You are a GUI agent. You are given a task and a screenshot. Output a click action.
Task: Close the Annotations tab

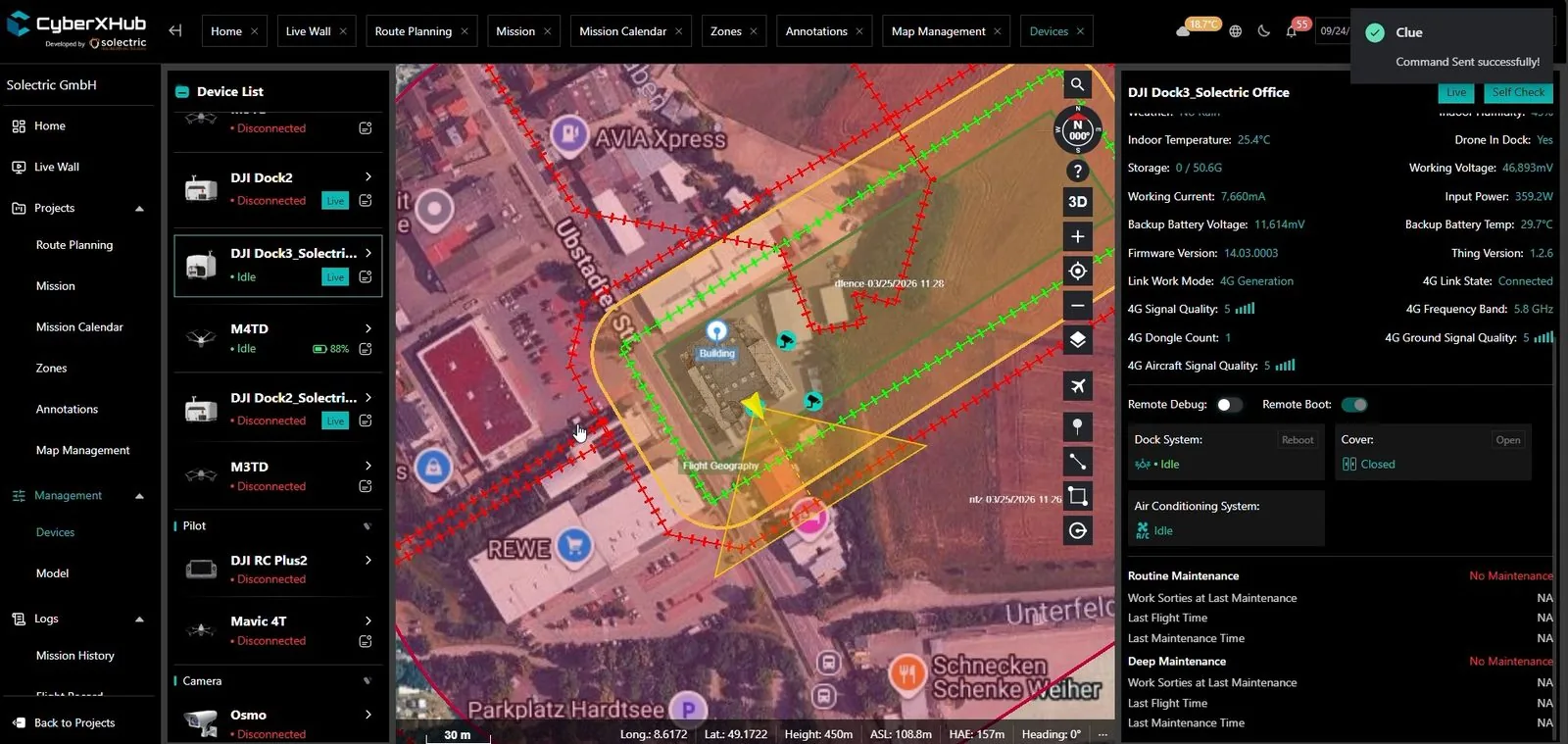tap(859, 31)
